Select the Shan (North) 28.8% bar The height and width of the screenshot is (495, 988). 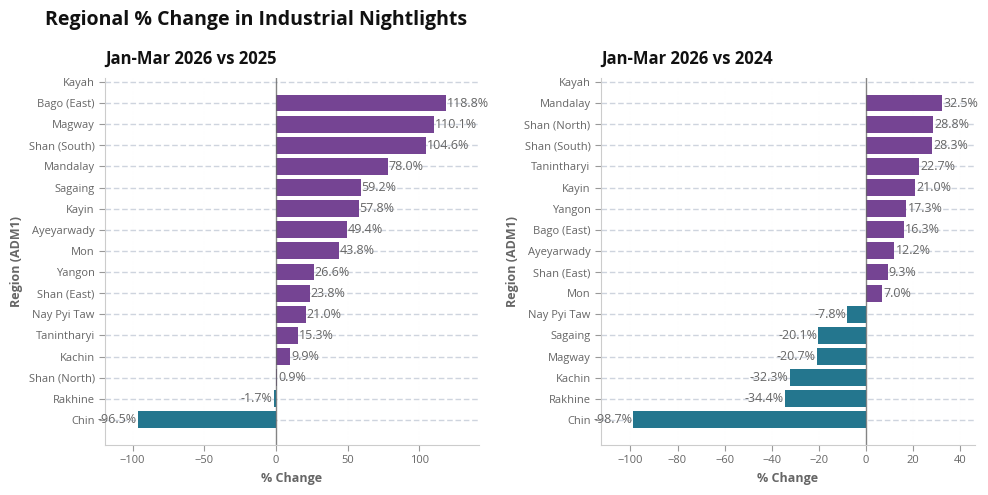899,124
